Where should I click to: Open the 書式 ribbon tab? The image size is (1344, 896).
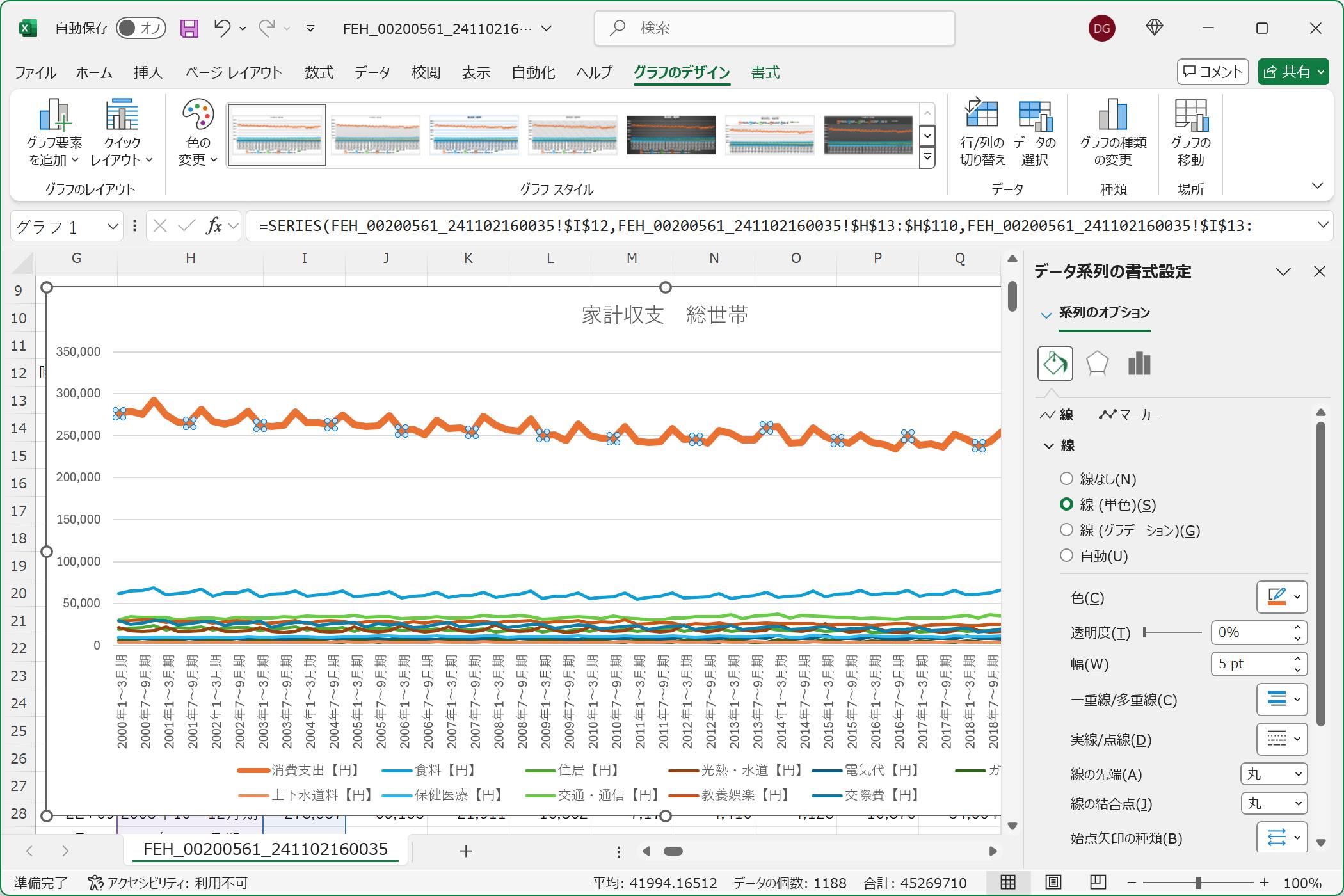(x=765, y=72)
